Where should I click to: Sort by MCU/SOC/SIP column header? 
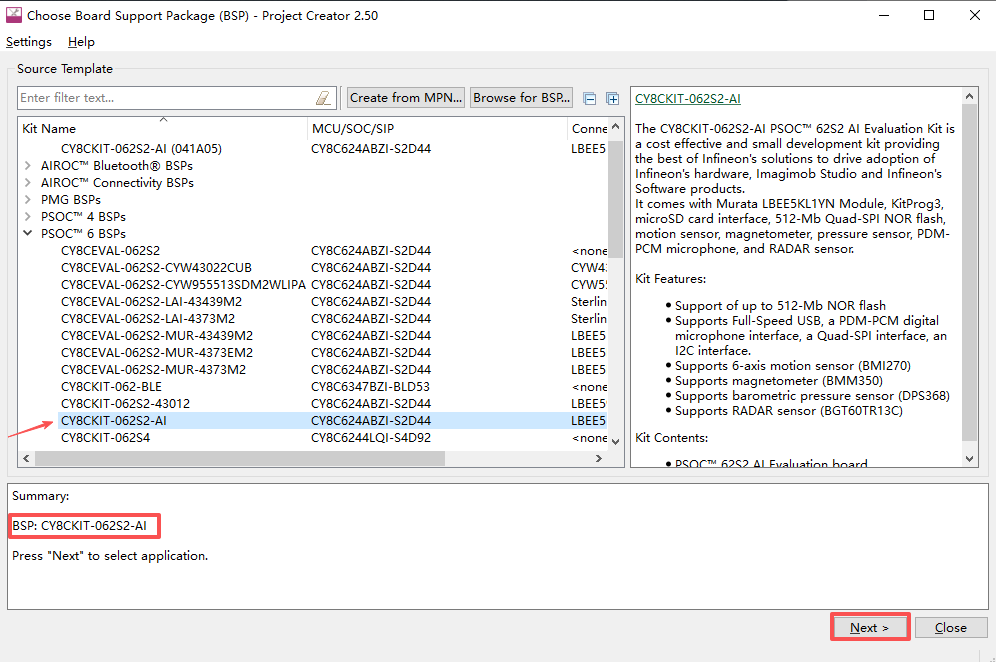click(x=437, y=128)
